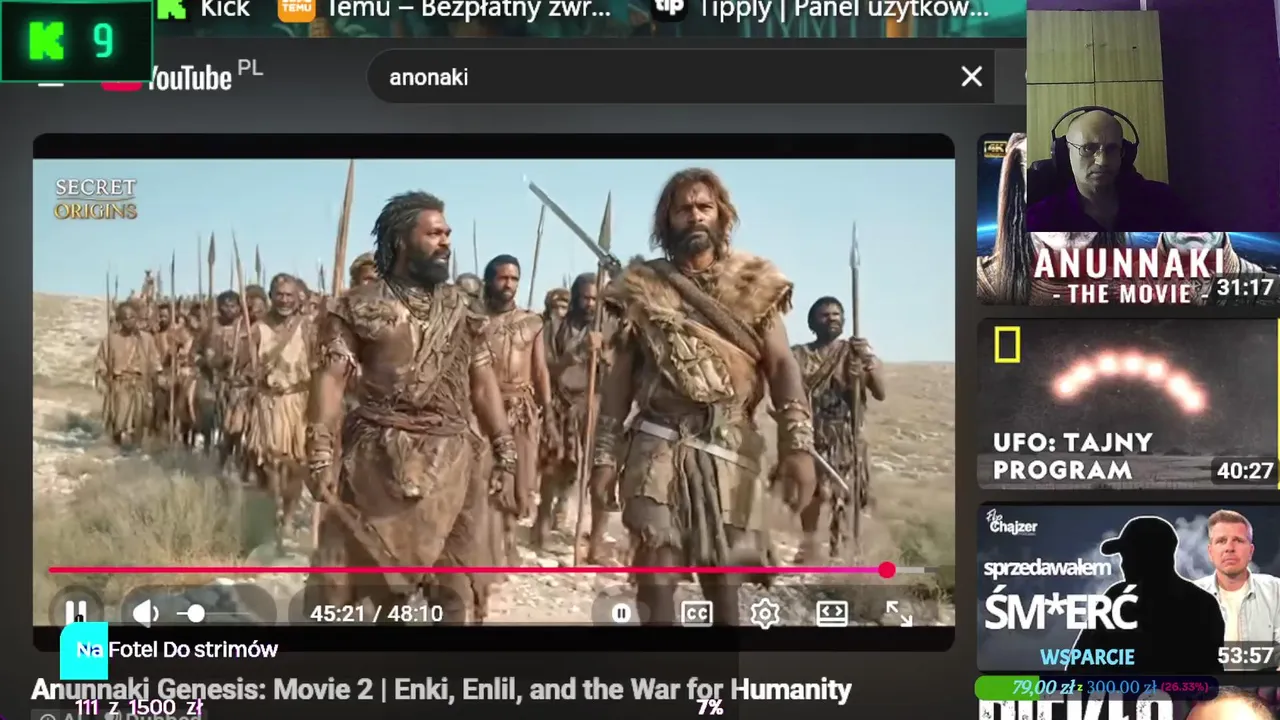
Task: Click the red video progress bar scrubber
Action: pos(887,570)
